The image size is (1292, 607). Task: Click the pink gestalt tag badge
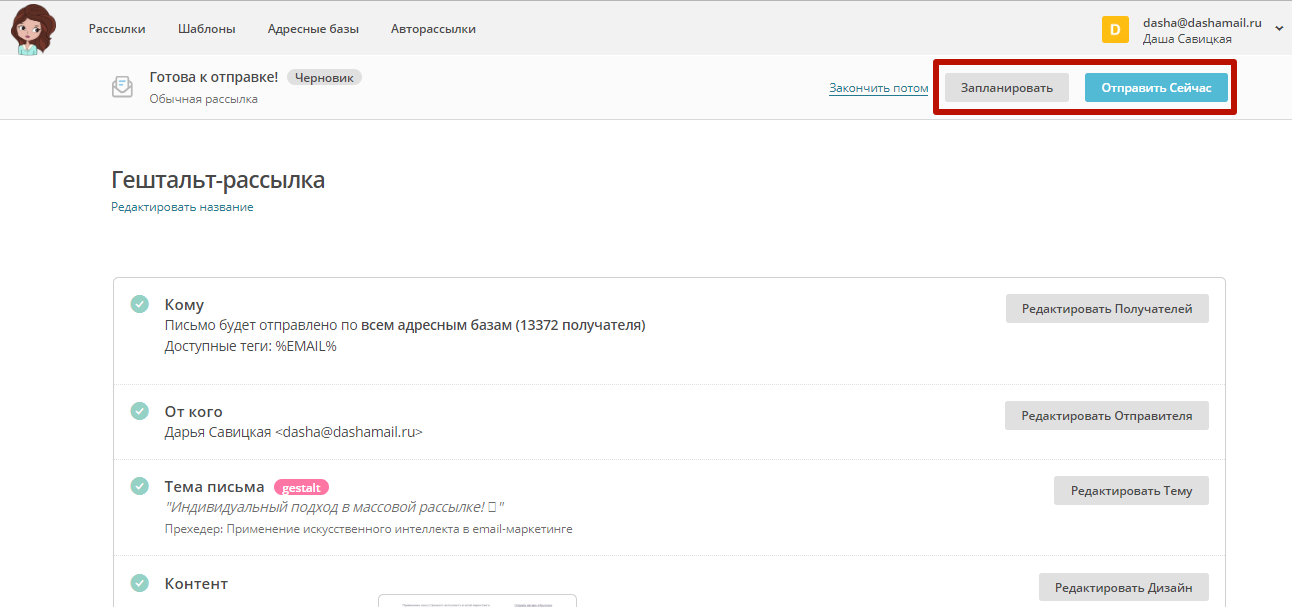pyautogui.click(x=301, y=487)
